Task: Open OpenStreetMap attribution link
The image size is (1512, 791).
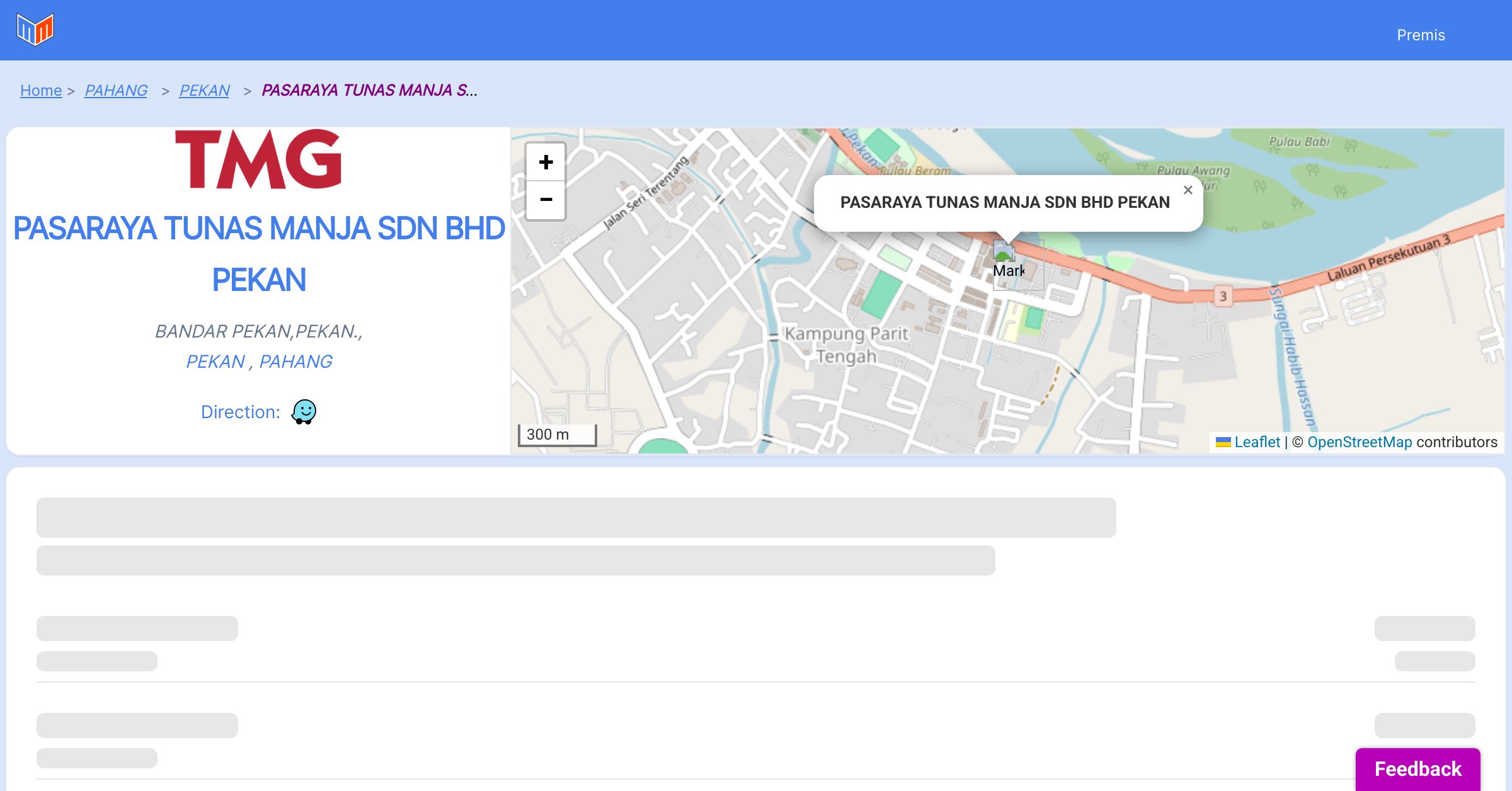Action: pos(1360,442)
